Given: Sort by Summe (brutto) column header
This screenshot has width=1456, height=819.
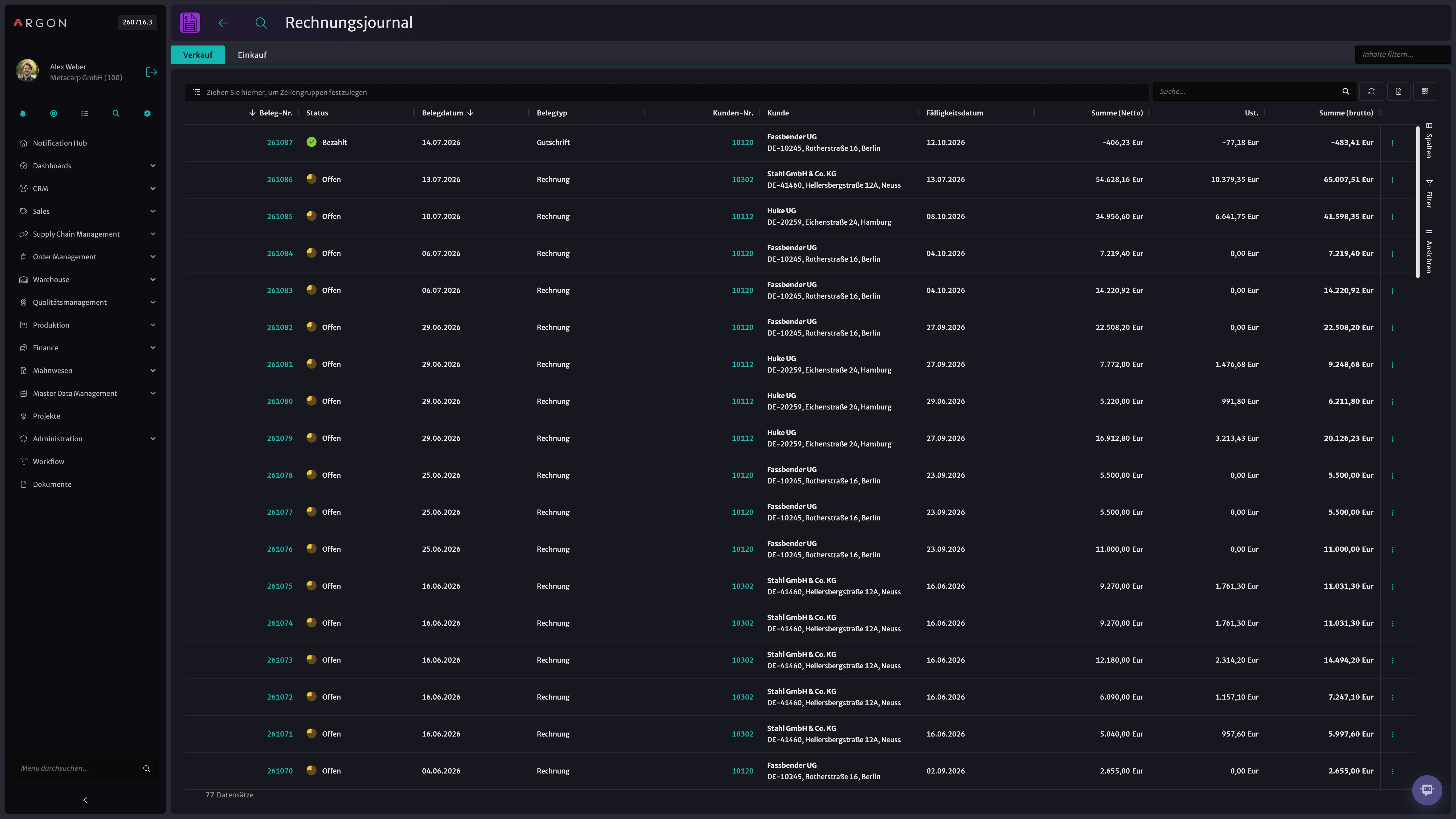Looking at the screenshot, I should (x=1346, y=113).
